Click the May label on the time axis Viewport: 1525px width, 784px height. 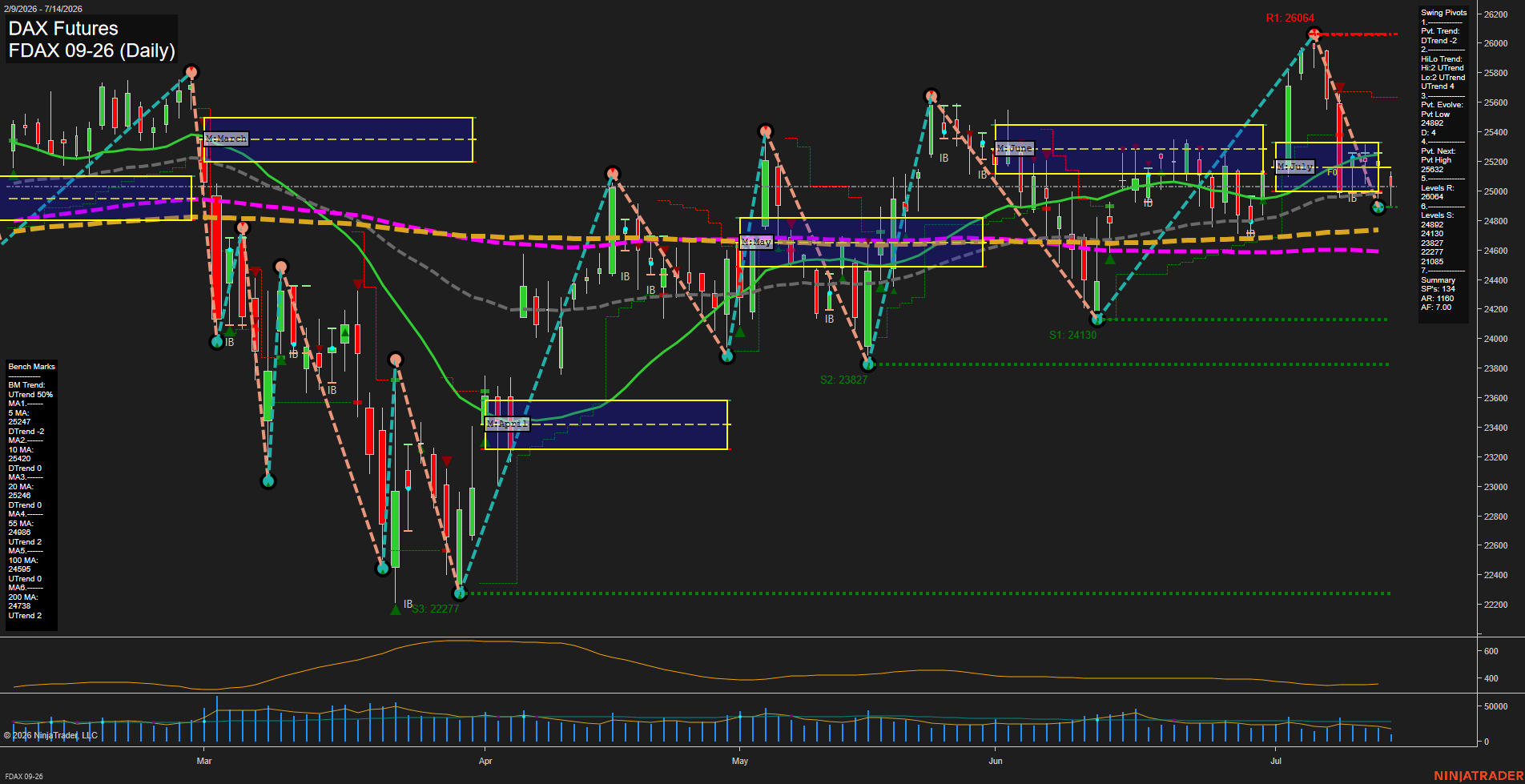(x=740, y=761)
